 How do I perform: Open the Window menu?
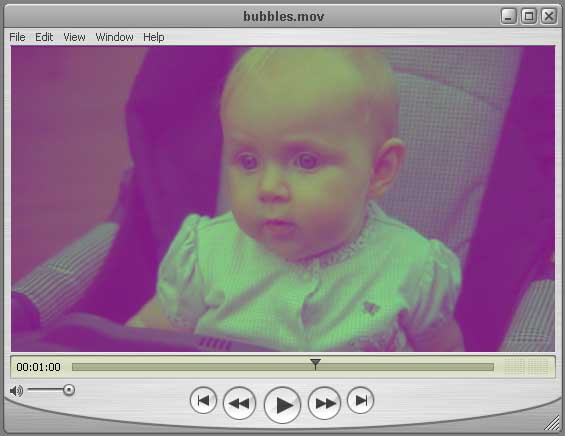click(114, 37)
